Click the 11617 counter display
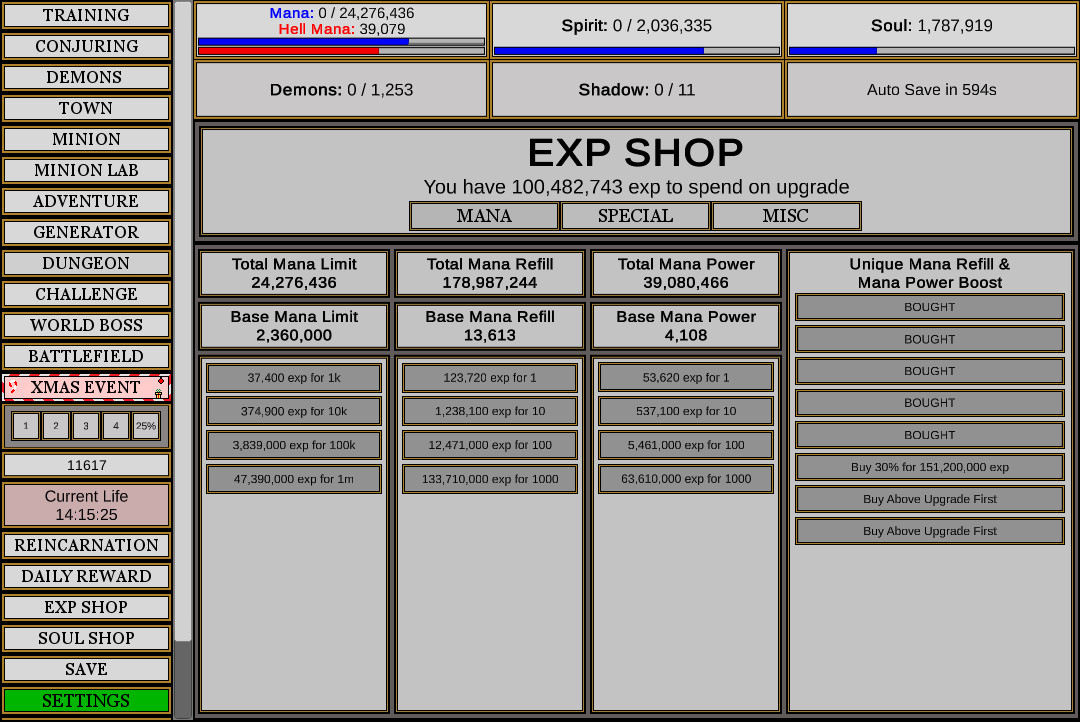This screenshot has width=1080, height=722. pos(86,464)
